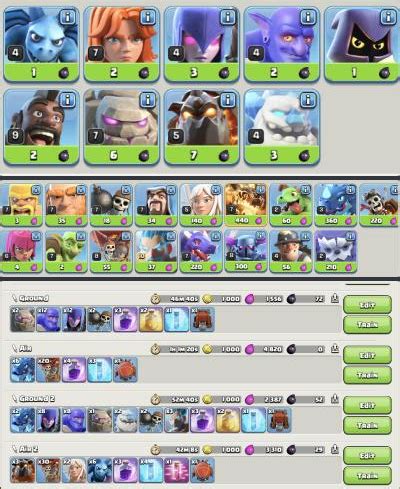Open info for the Minion card
Screen dimensions: 400x489
[68, 17]
